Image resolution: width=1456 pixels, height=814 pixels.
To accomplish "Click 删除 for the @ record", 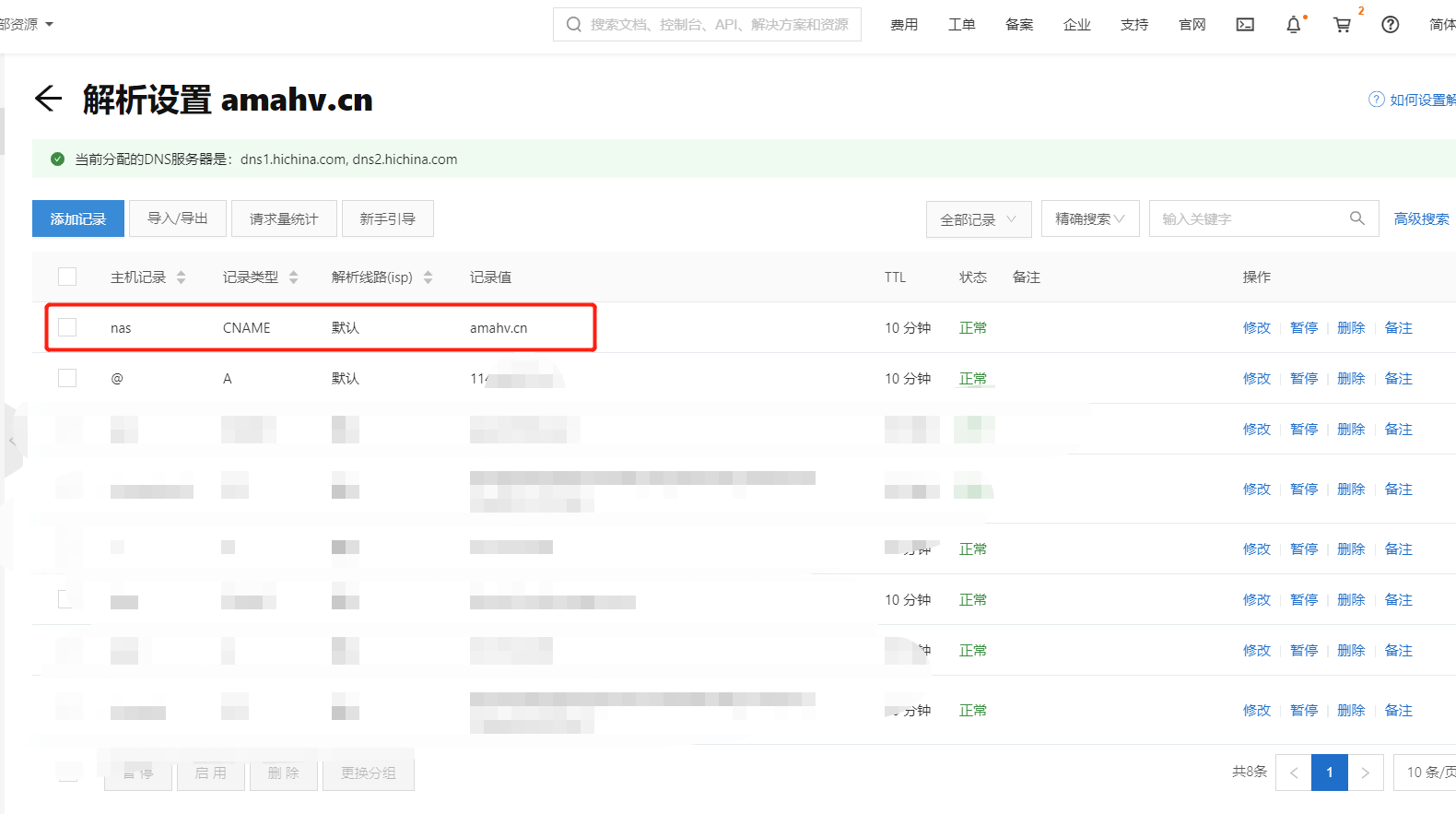I will 1351,378.
